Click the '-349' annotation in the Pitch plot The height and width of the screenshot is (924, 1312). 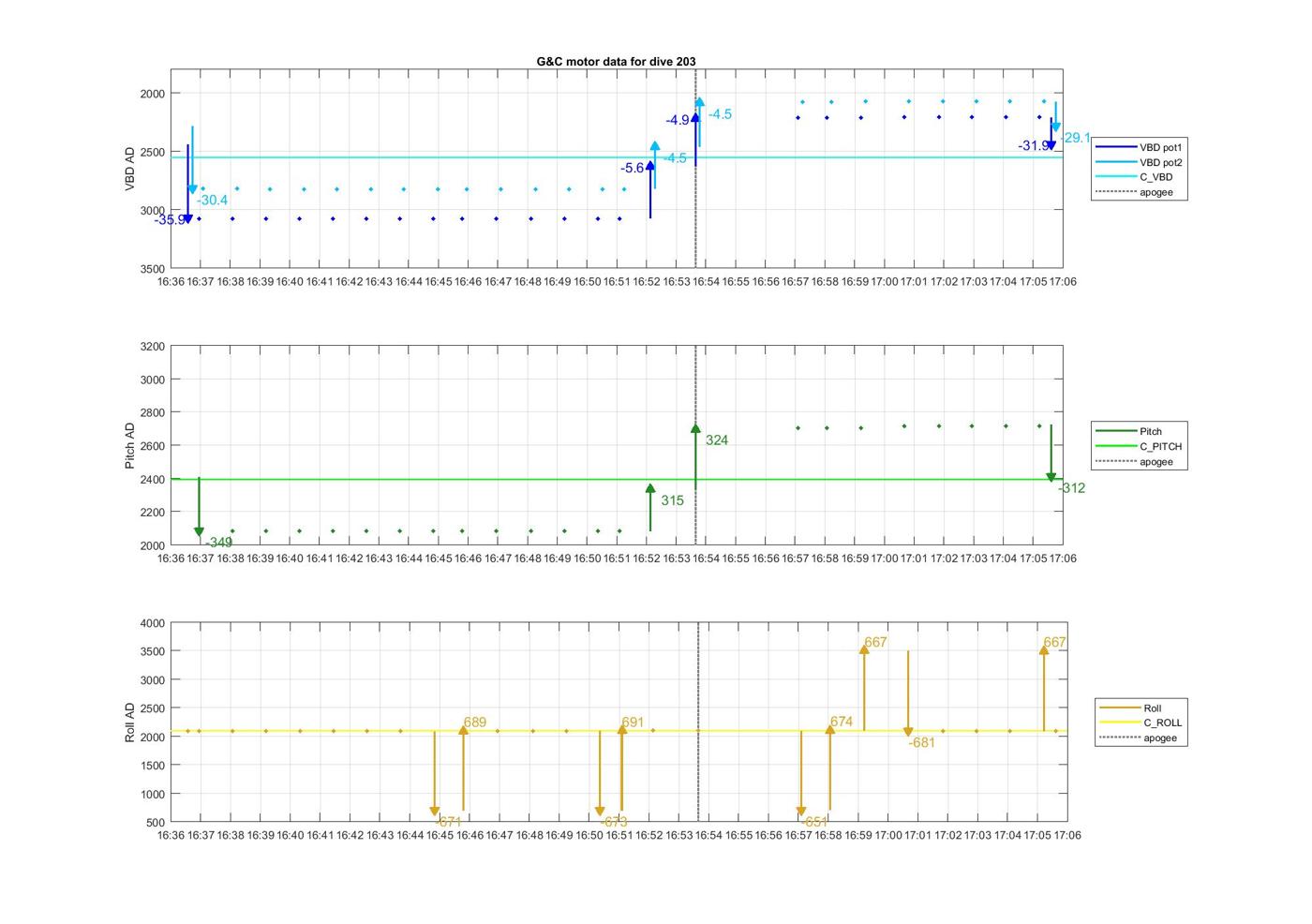coord(218,543)
